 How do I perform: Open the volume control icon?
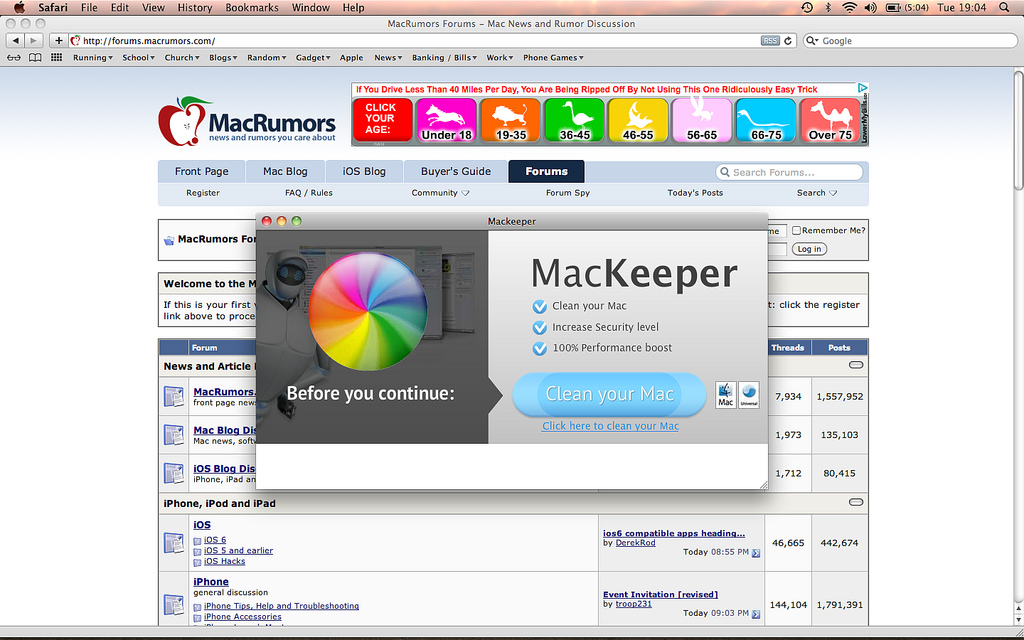click(x=871, y=7)
